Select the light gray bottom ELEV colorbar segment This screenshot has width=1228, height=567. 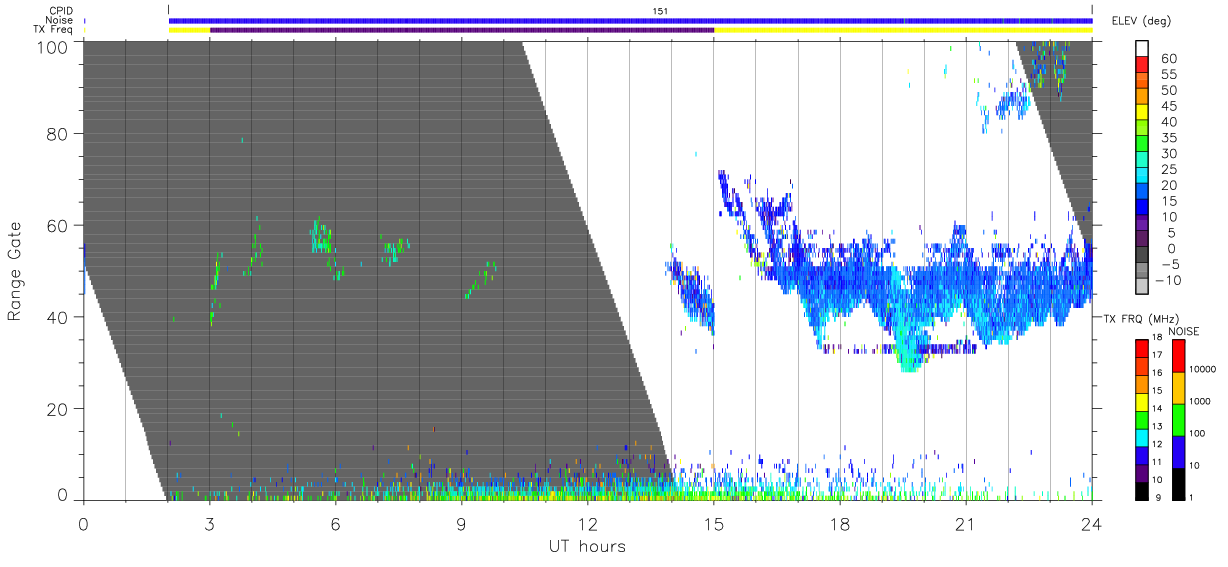tap(1142, 285)
